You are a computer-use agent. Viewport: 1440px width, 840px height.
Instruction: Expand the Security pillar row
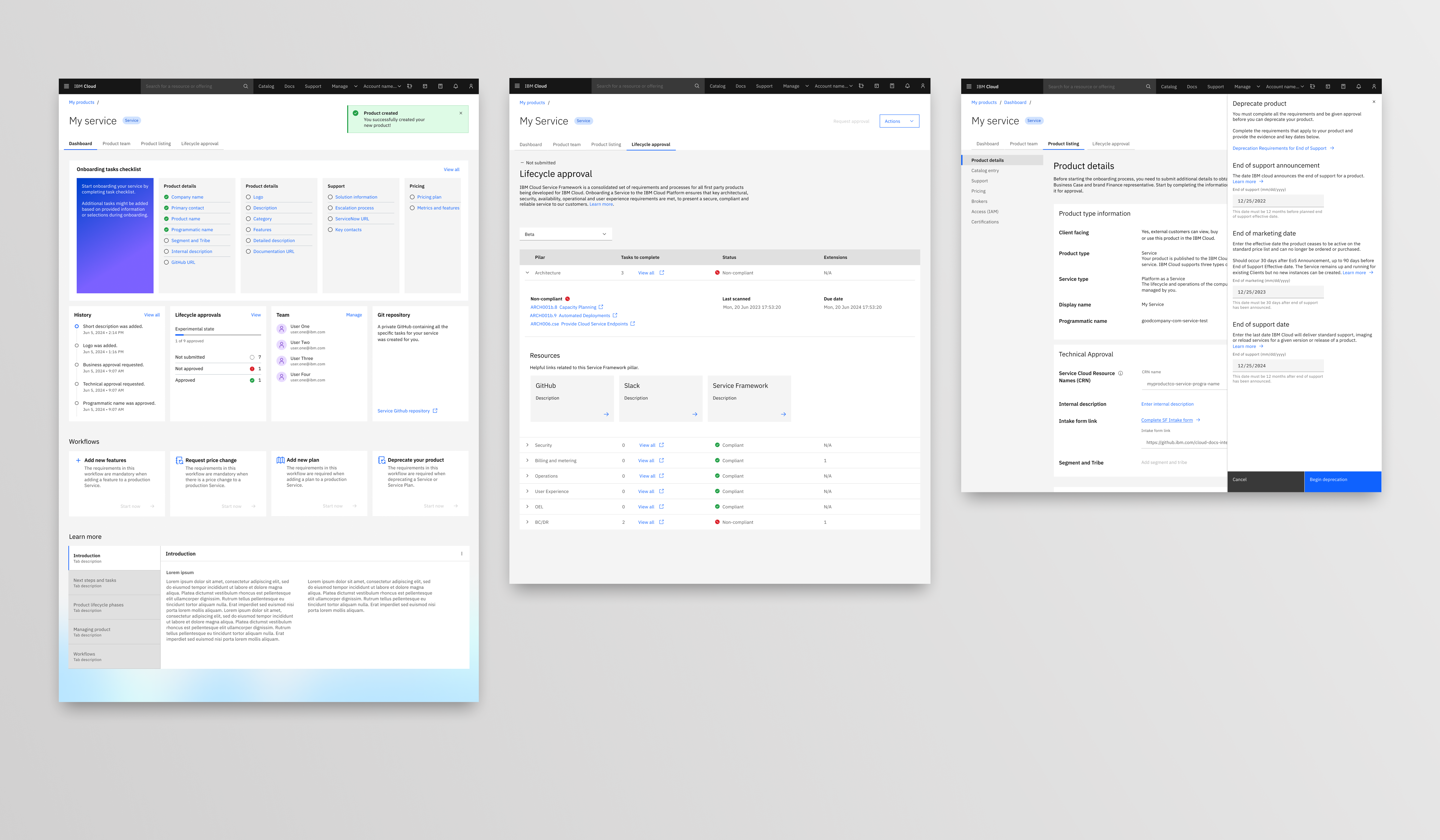coord(527,445)
